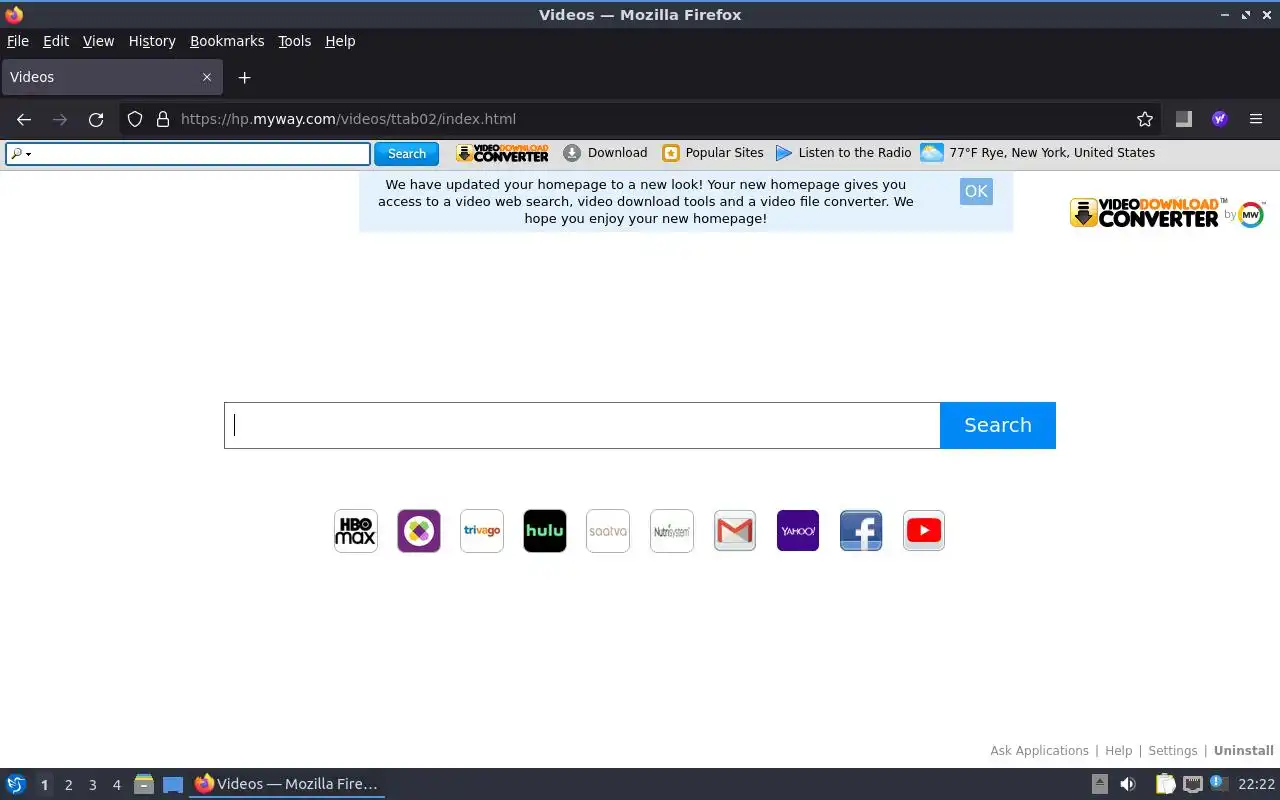Click the purple extension icon in toolbar

1220,119
